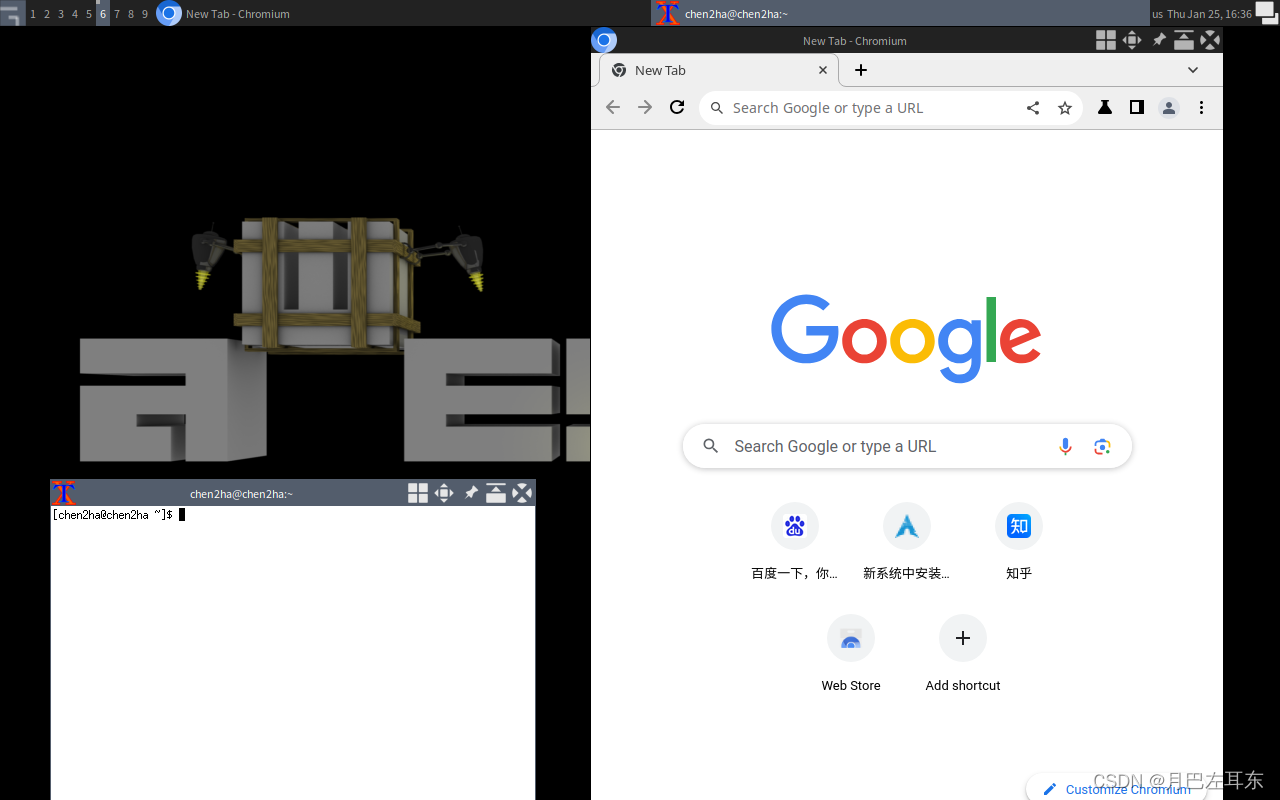Click the xterm icon in the terminal title bar
Image resolution: width=1280 pixels, height=800 pixels.
[x=63, y=493]
